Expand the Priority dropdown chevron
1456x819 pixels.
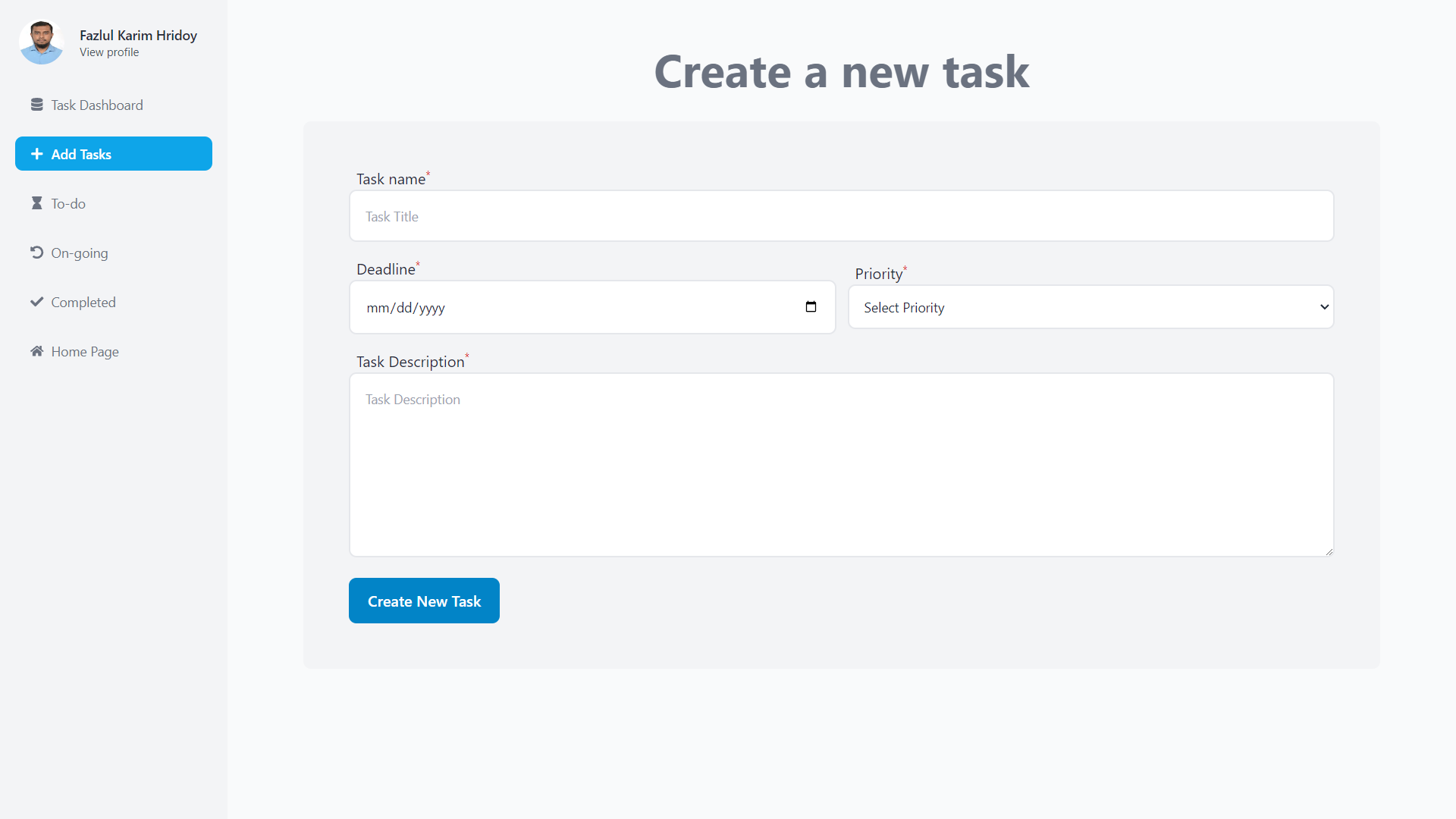pyautogui.click(x=1324, y=306)
